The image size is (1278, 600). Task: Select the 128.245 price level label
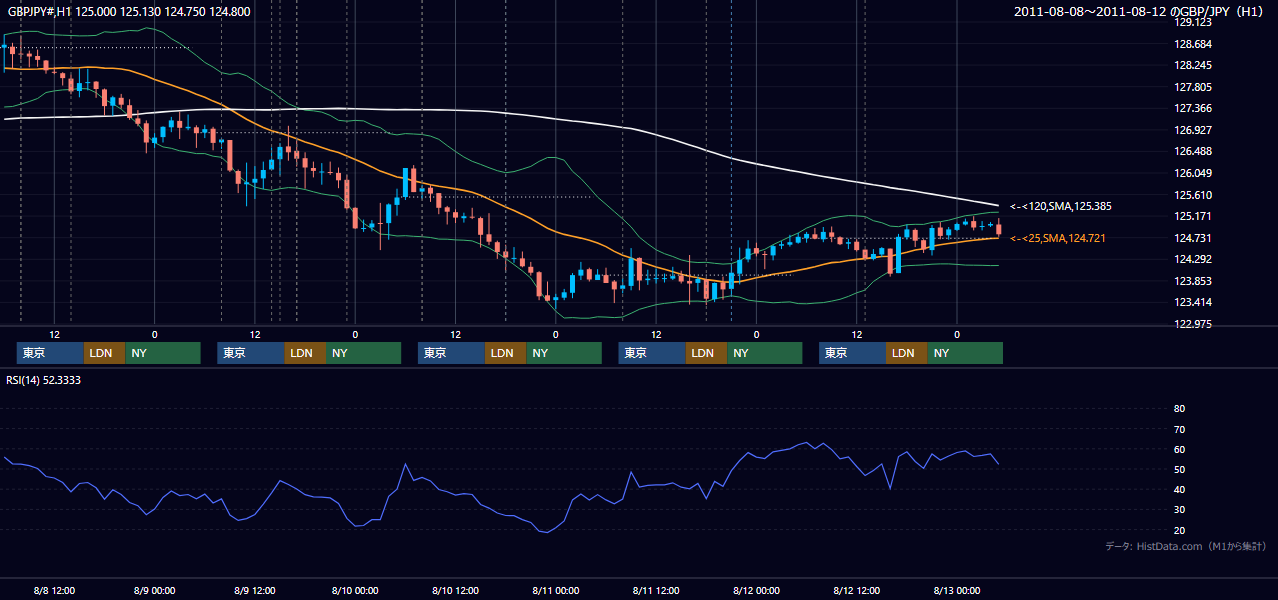(x=1192, y=65)
